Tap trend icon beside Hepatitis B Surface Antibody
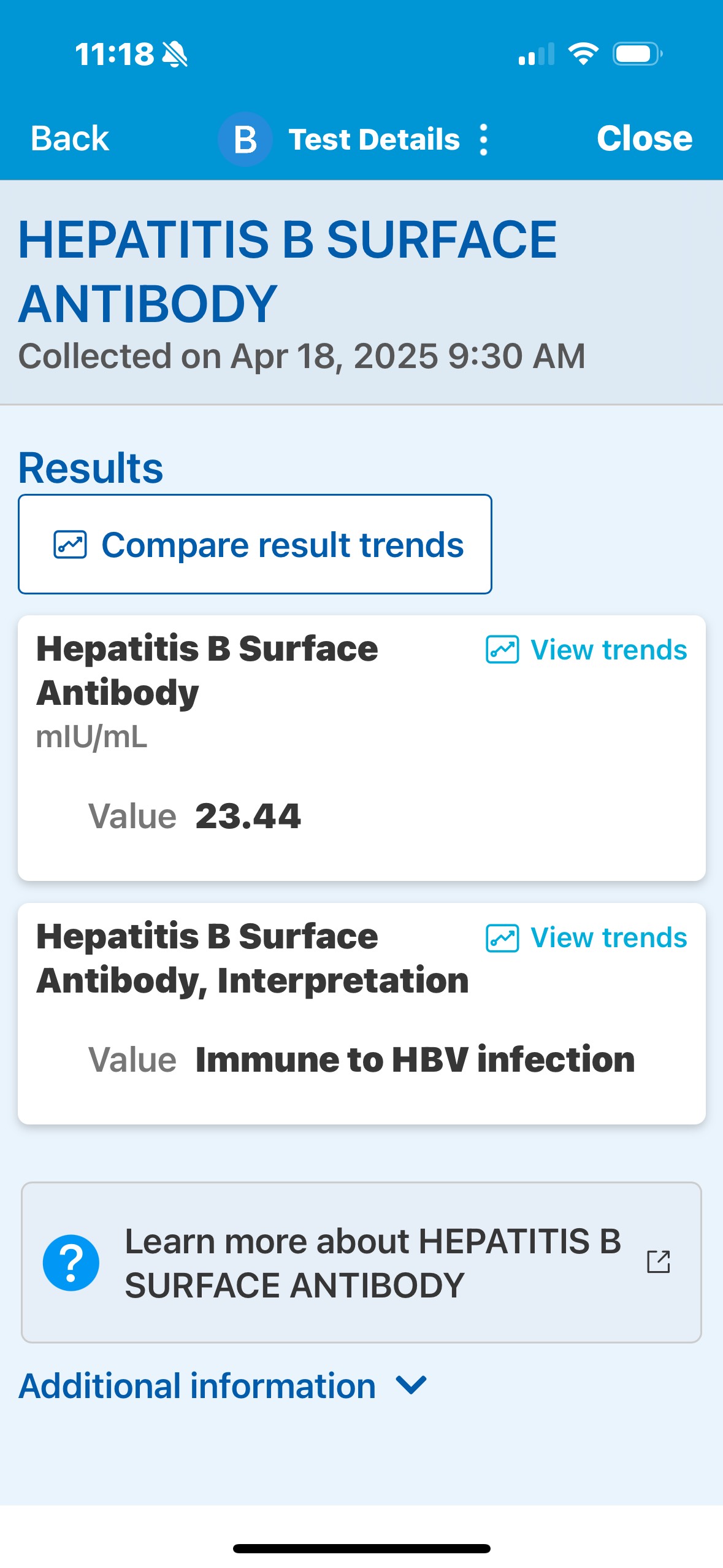This screenshot has width=723, height=1568. click(502, 650)
